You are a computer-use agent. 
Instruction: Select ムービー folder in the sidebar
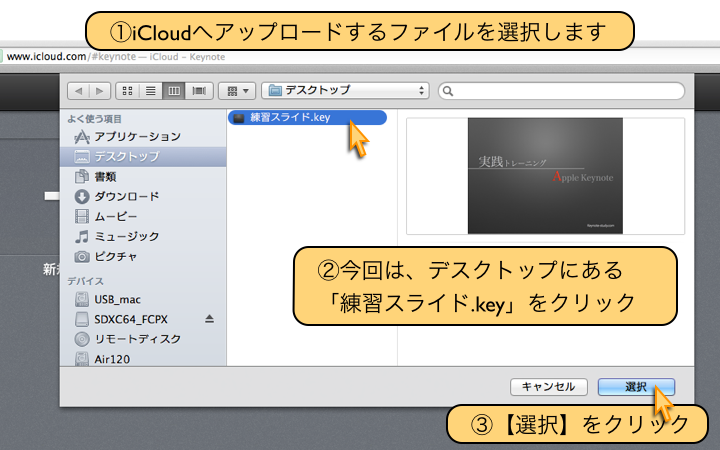pos(116,216)
